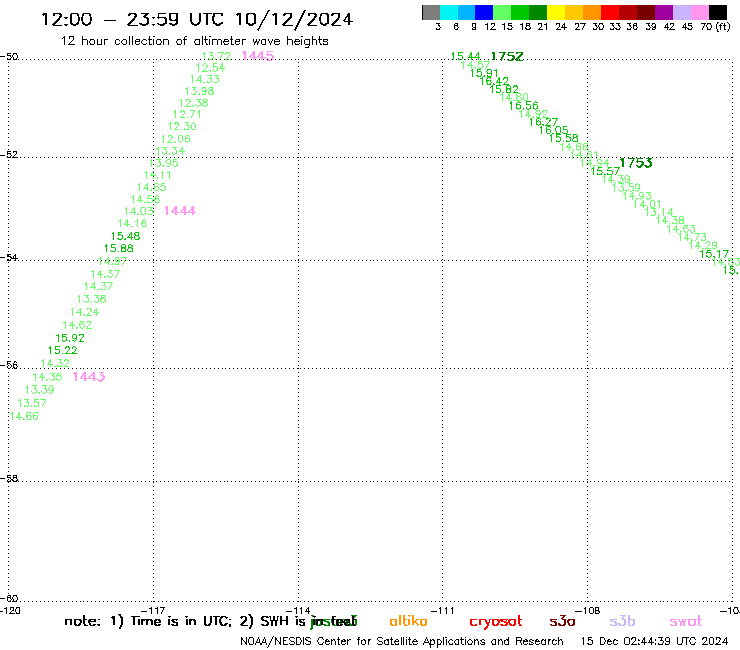Viewport: 740px width, 650px height.
Task: Click the longitude axis label -108
Action: [588, 611]
